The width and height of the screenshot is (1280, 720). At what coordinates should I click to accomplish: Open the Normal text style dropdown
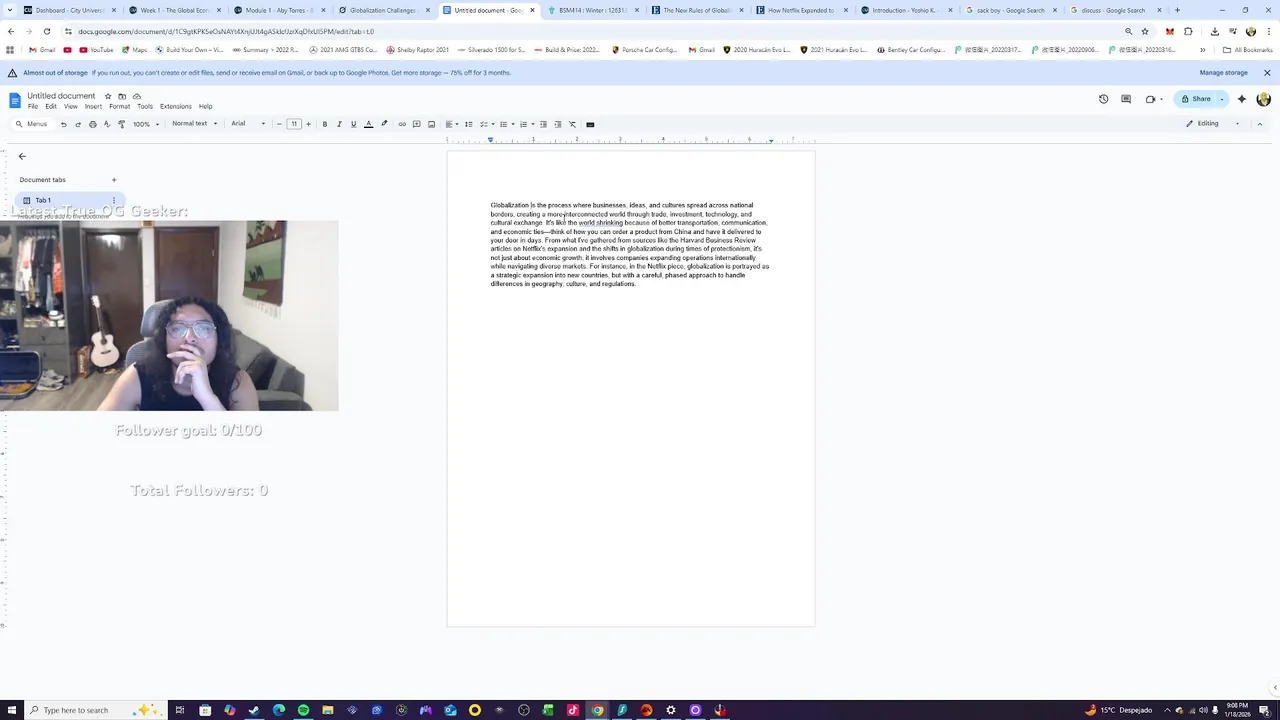pos(194,124)
